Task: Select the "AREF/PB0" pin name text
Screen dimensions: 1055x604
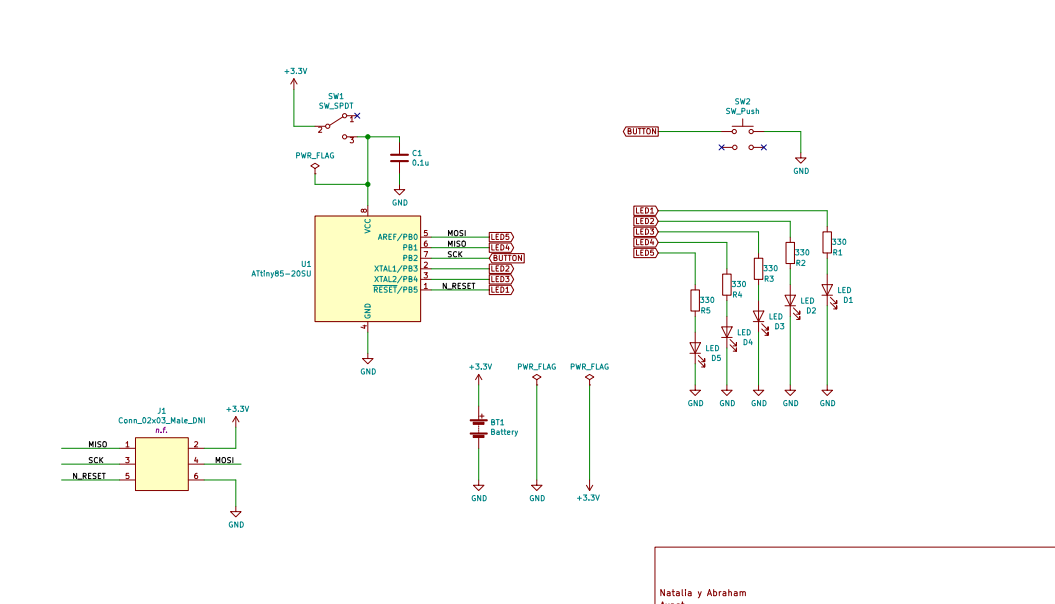Action: tap(398, 237)
